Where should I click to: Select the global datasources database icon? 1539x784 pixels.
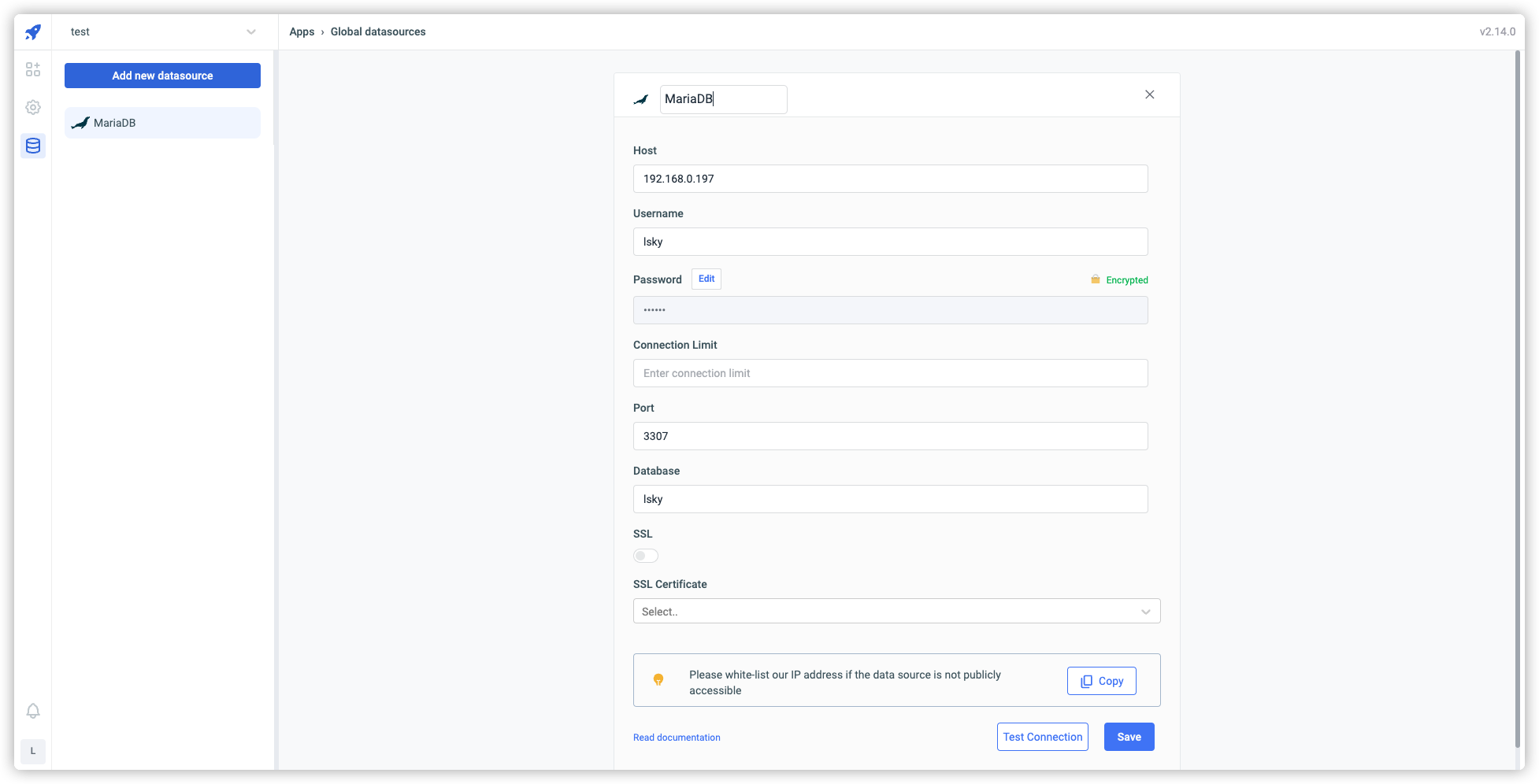33,146
